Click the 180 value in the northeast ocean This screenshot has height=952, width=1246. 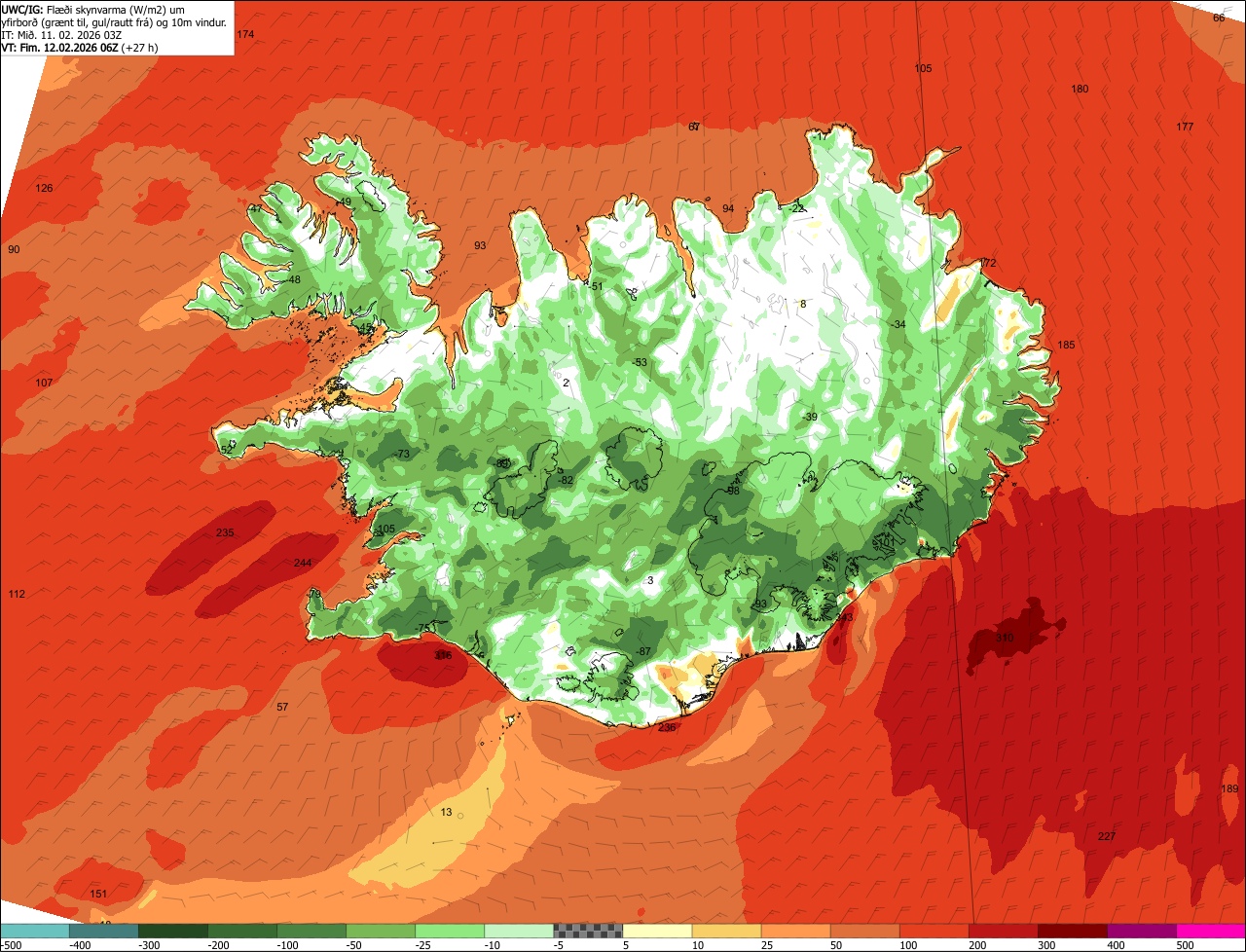pyautogui.click(x=1080, y=89)
